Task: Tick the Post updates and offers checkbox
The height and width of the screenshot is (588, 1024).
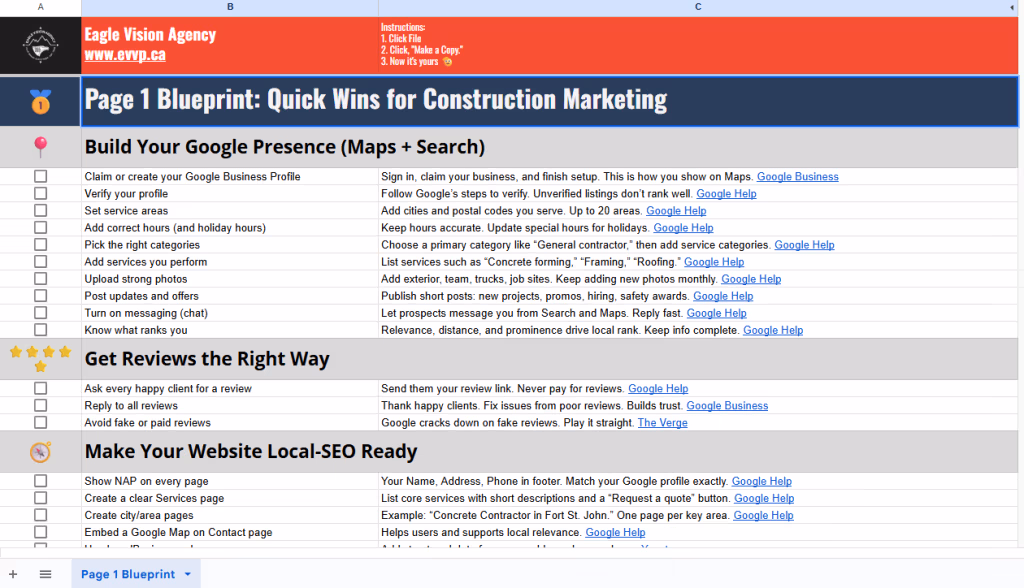Action: [40, 295]
